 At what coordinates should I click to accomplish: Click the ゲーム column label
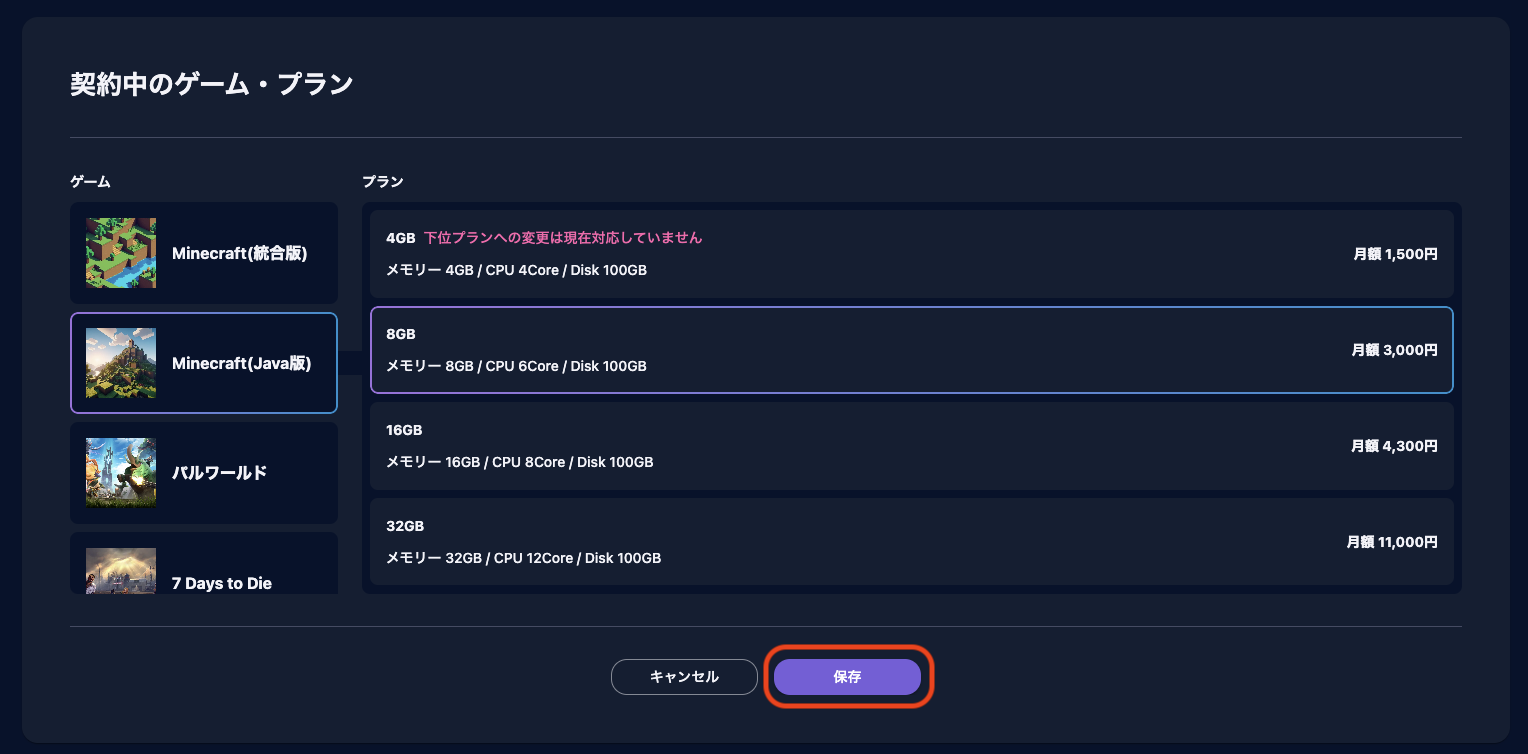90,182
